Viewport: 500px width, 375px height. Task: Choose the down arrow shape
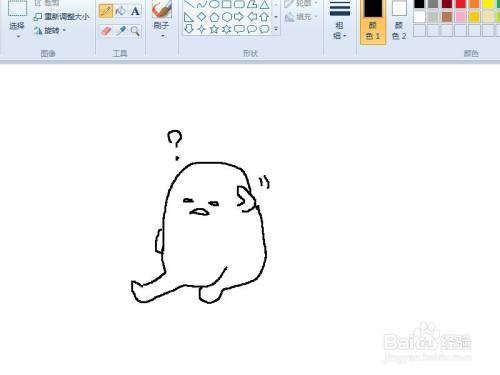point(189,29)
